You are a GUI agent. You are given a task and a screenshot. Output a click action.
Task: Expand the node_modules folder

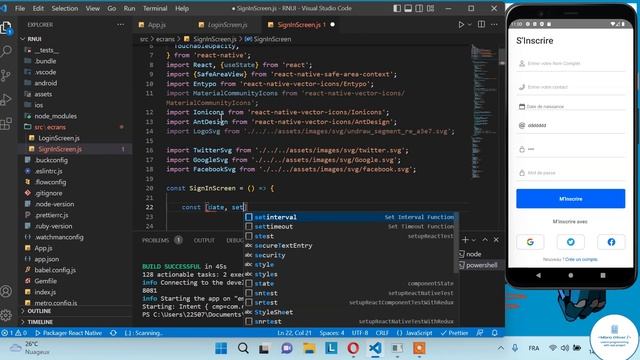(56, 116)
